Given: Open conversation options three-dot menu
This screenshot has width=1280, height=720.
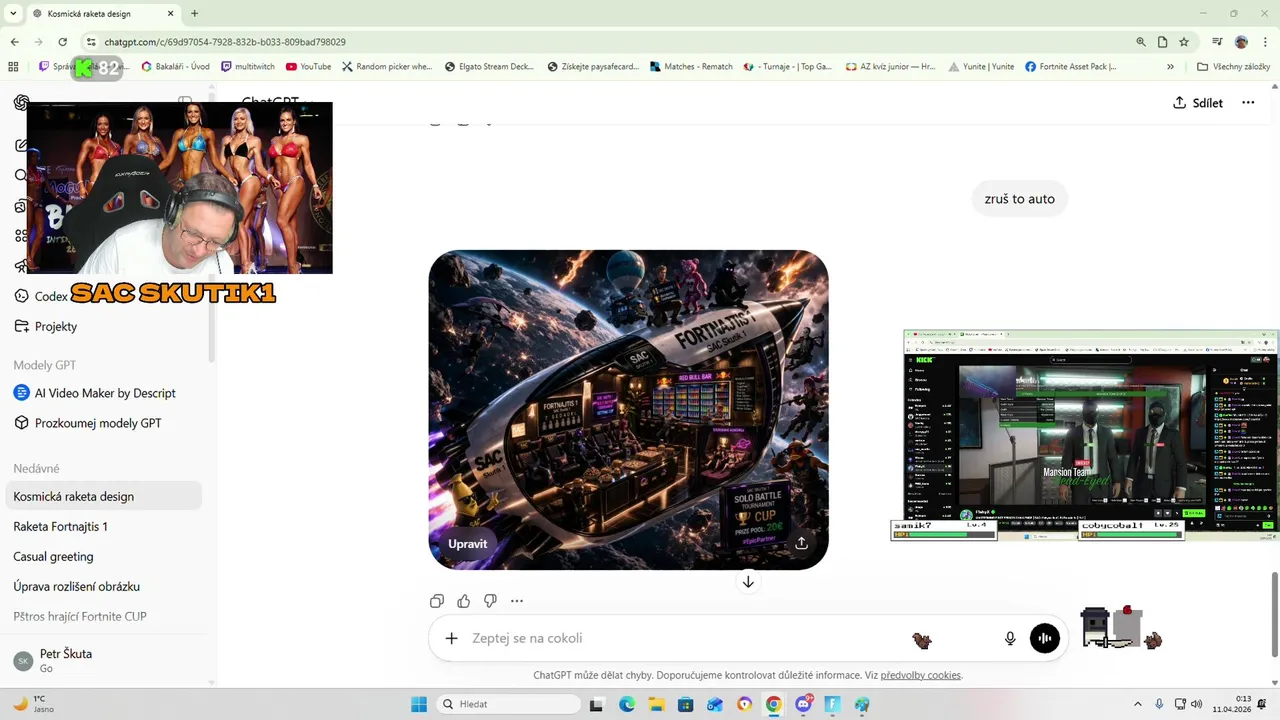Looking at the screenshot, I should click(x=1248, y=102).
